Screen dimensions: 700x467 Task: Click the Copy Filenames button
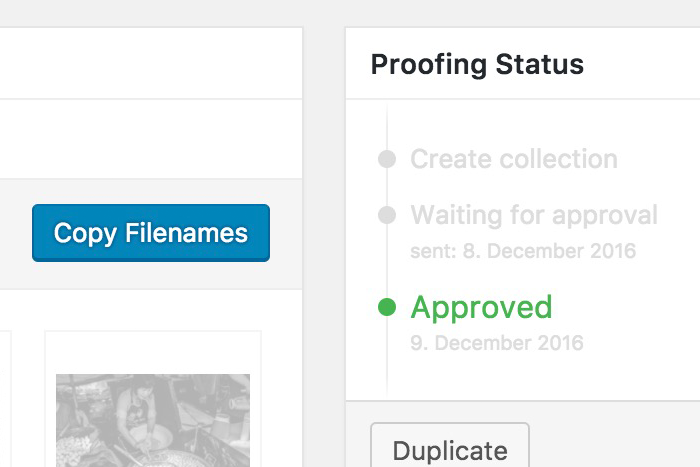click(151, 233)
